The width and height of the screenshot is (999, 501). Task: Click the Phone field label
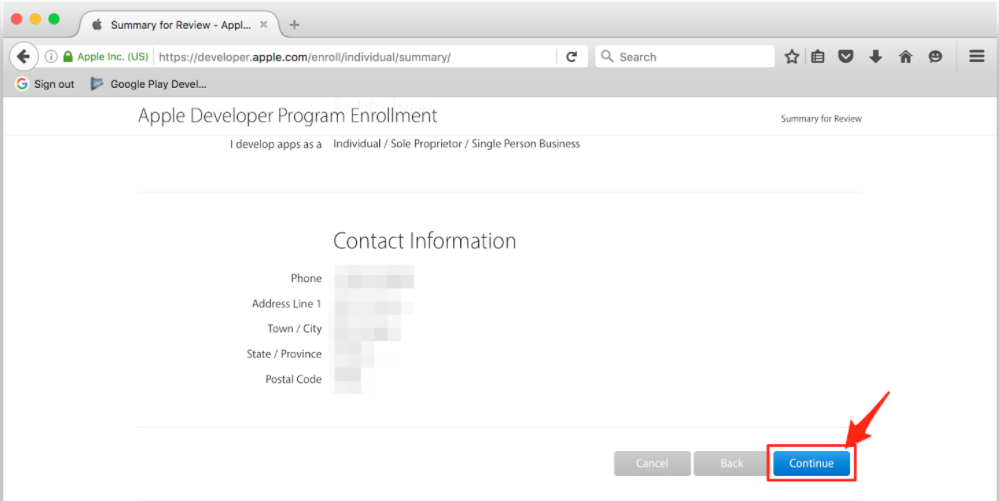click(x=306, y=279)
